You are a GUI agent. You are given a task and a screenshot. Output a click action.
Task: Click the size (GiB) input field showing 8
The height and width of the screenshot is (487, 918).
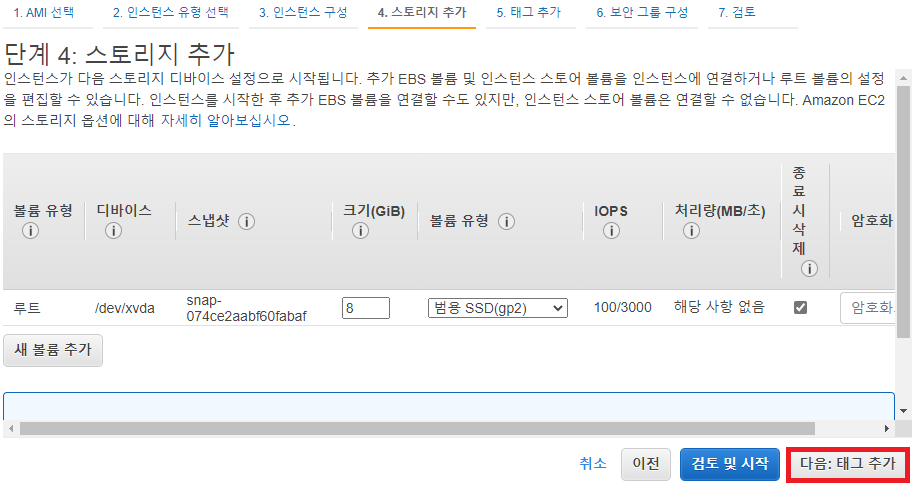click(x=366, y=308)
